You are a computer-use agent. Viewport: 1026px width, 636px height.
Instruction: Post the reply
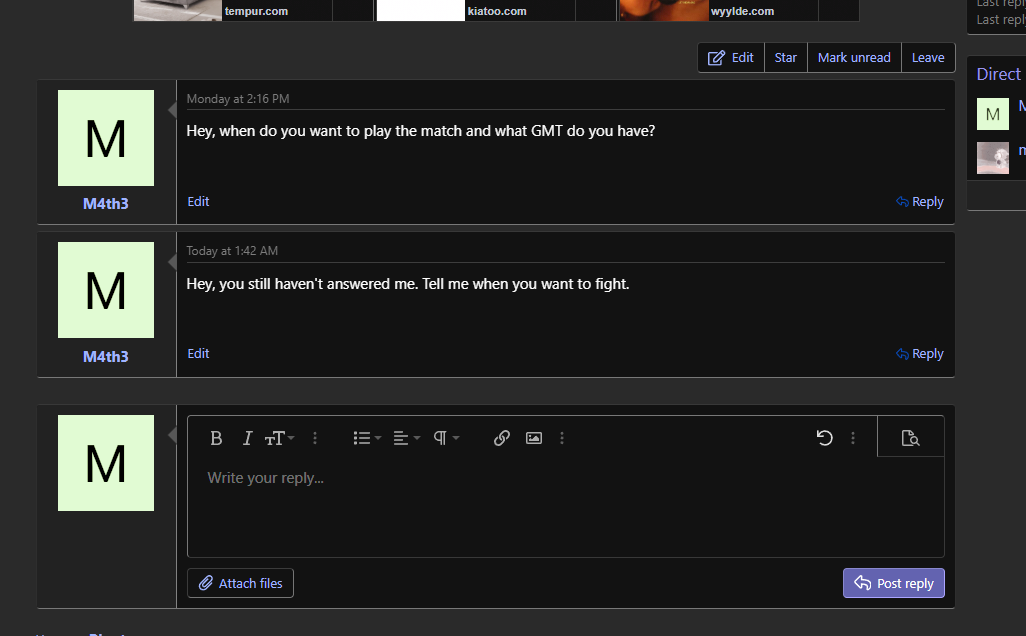click(x=894, y=583)
